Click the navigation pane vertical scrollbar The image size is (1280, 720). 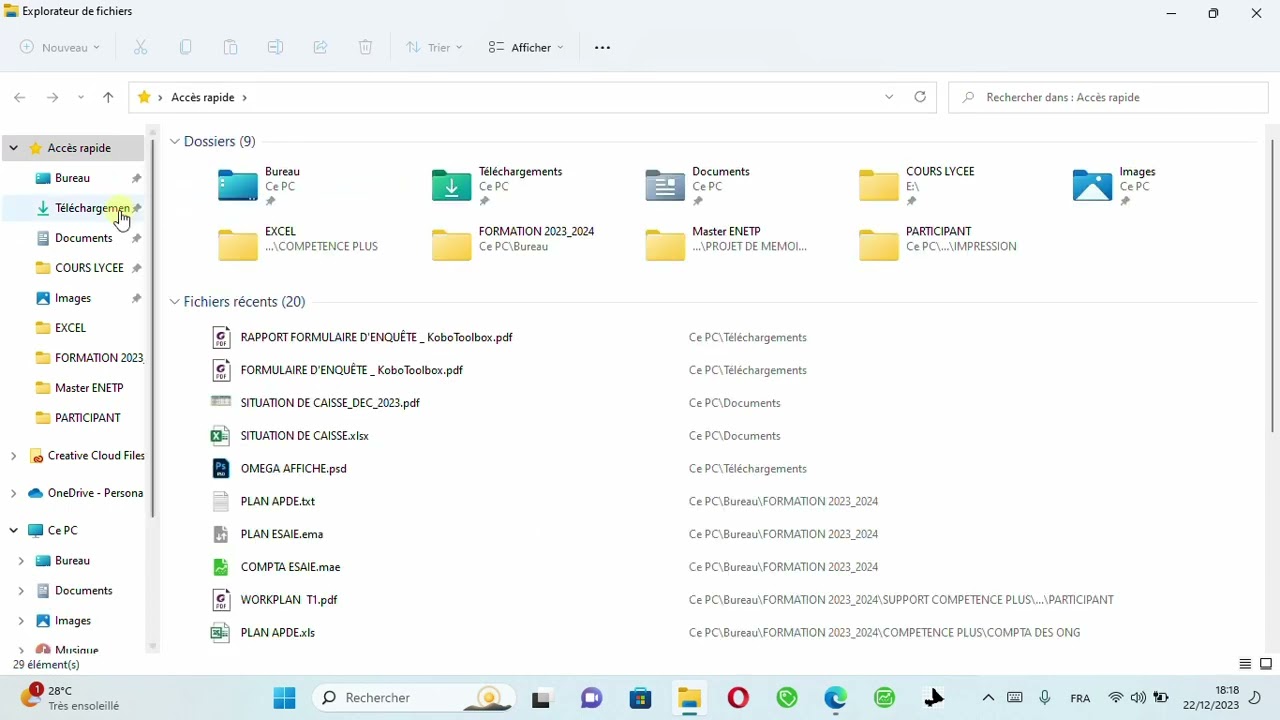pos(153,327)
